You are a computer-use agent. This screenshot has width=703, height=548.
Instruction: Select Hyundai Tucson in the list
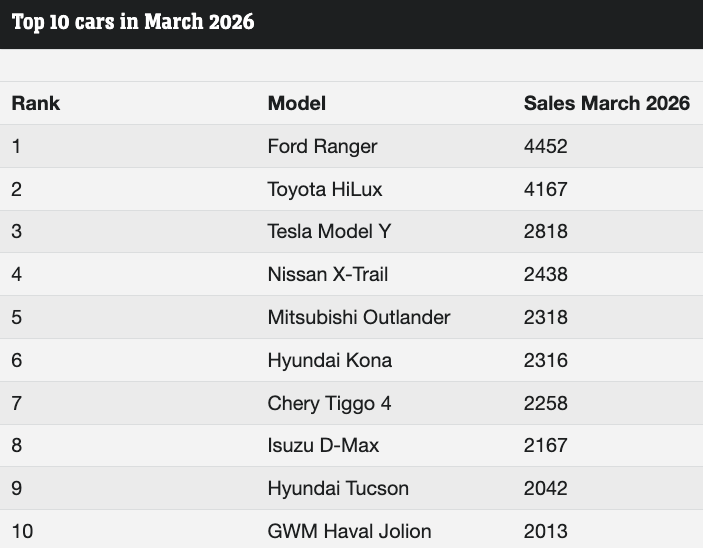338,489
